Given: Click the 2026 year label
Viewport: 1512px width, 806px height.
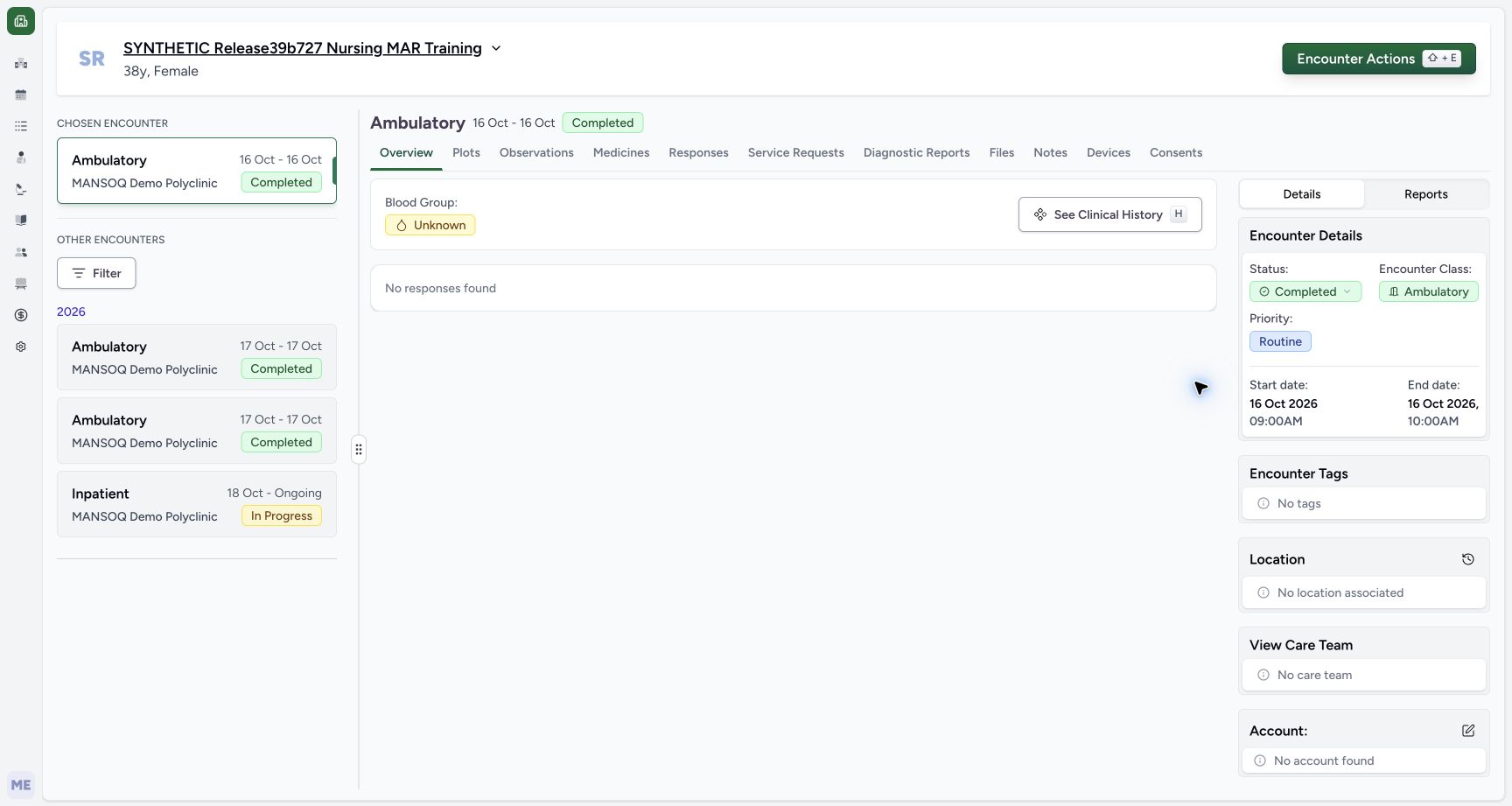Looking at the screenshot, I should (71, 312).
